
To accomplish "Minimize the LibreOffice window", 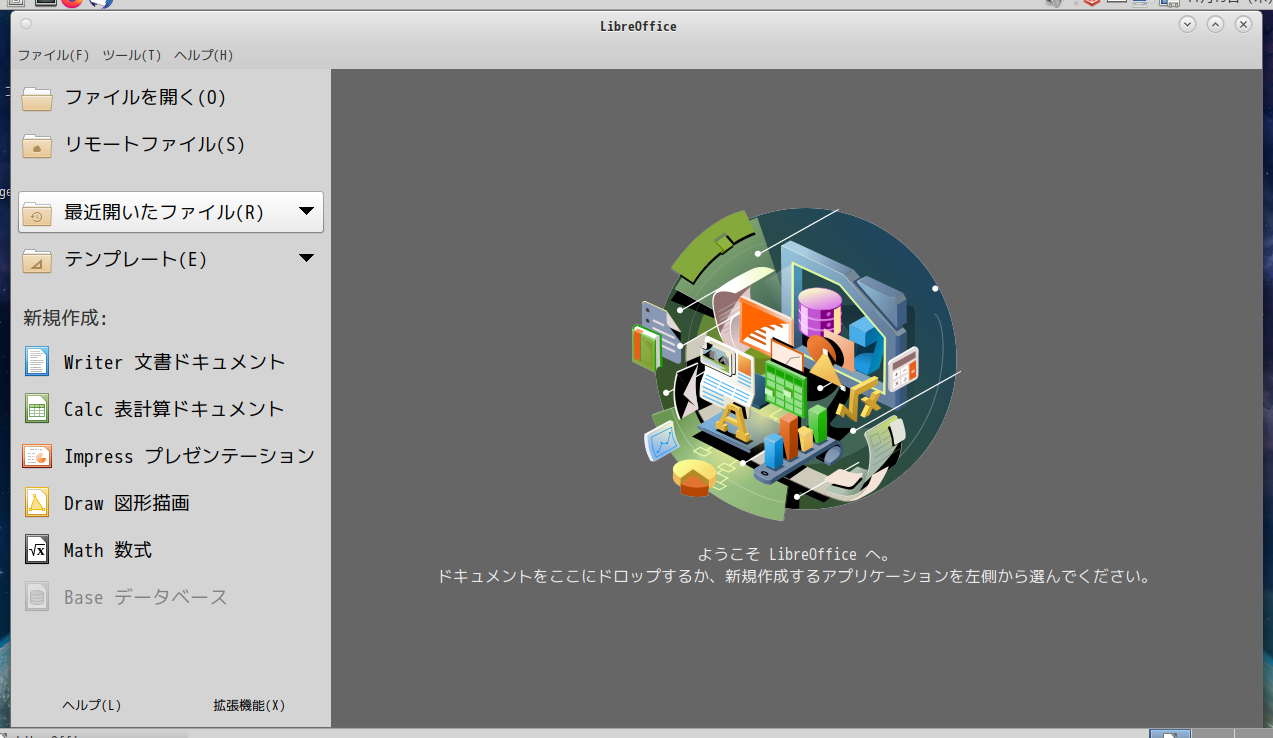I will coord(1188,25).
